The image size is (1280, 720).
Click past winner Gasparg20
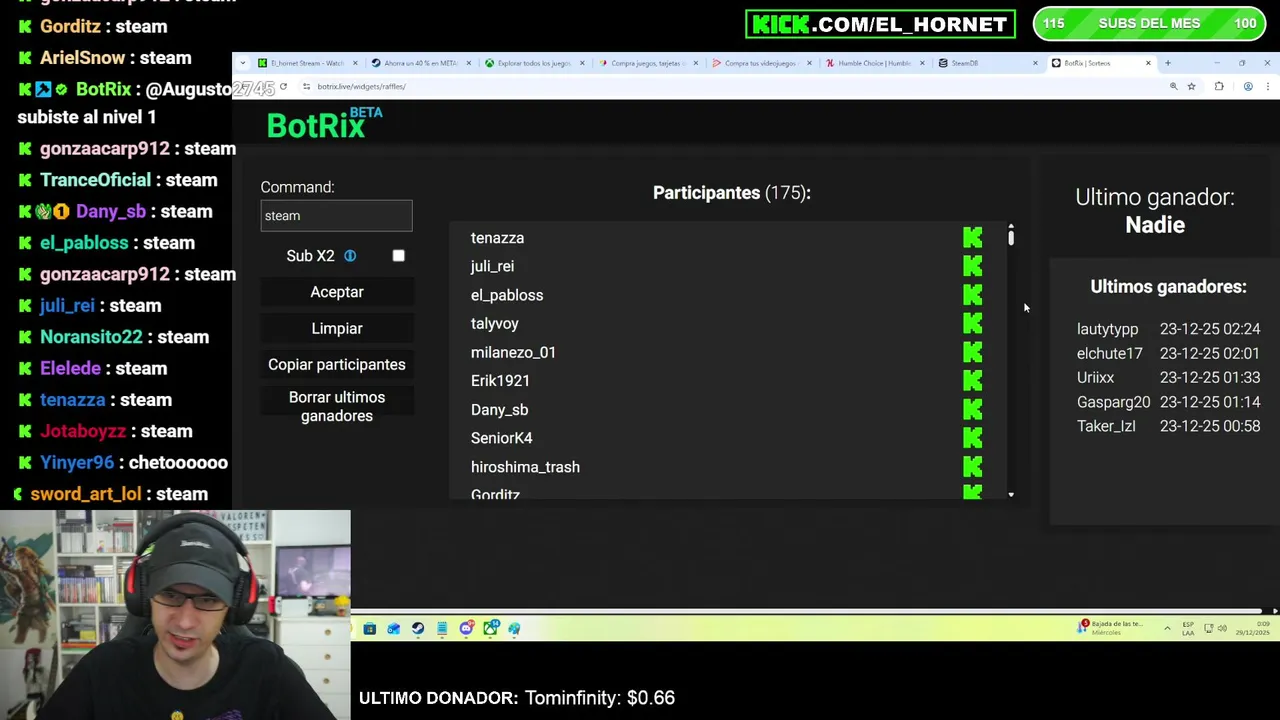tap(1113, 402)
